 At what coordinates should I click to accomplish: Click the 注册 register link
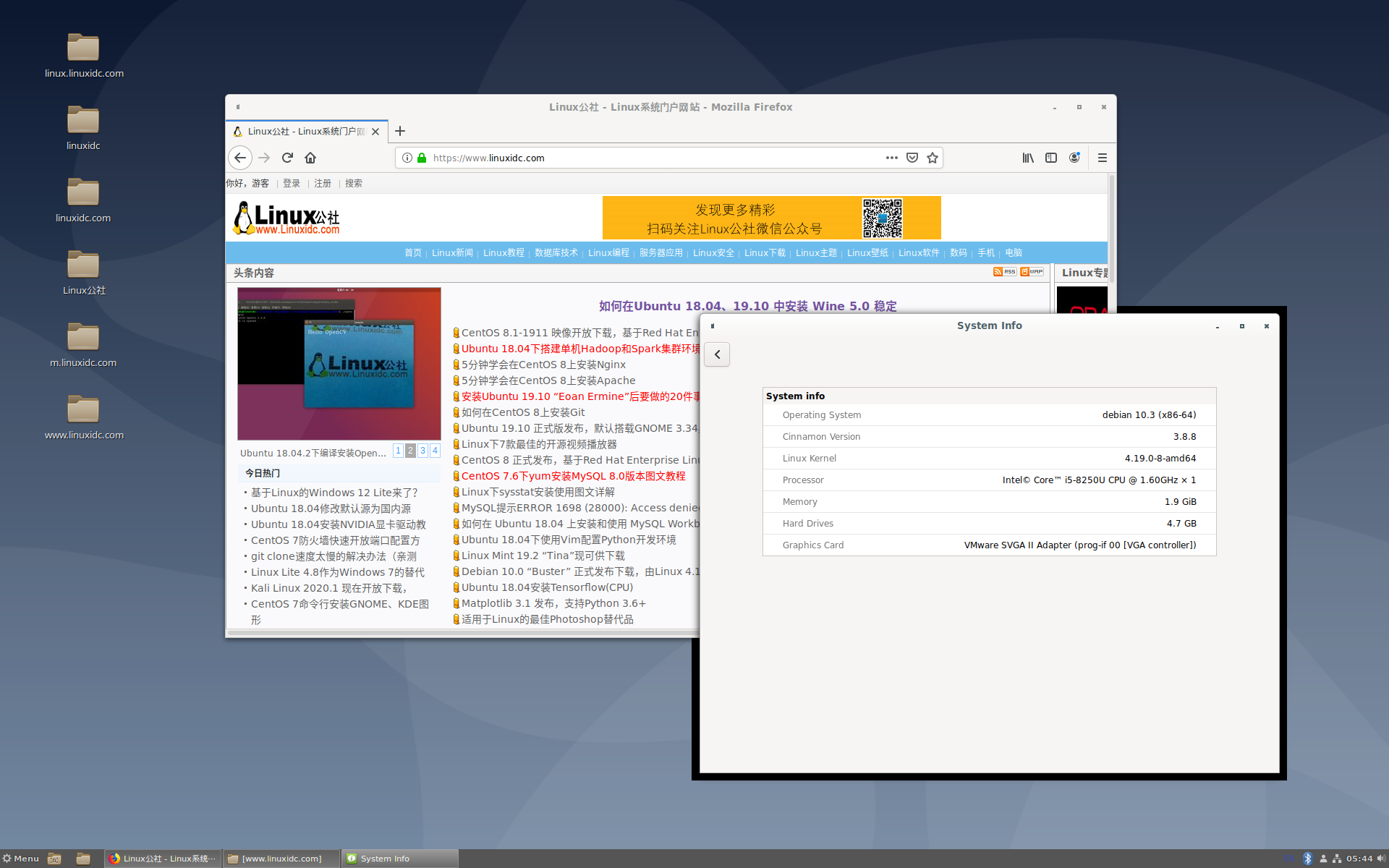(x=323, y=183)
